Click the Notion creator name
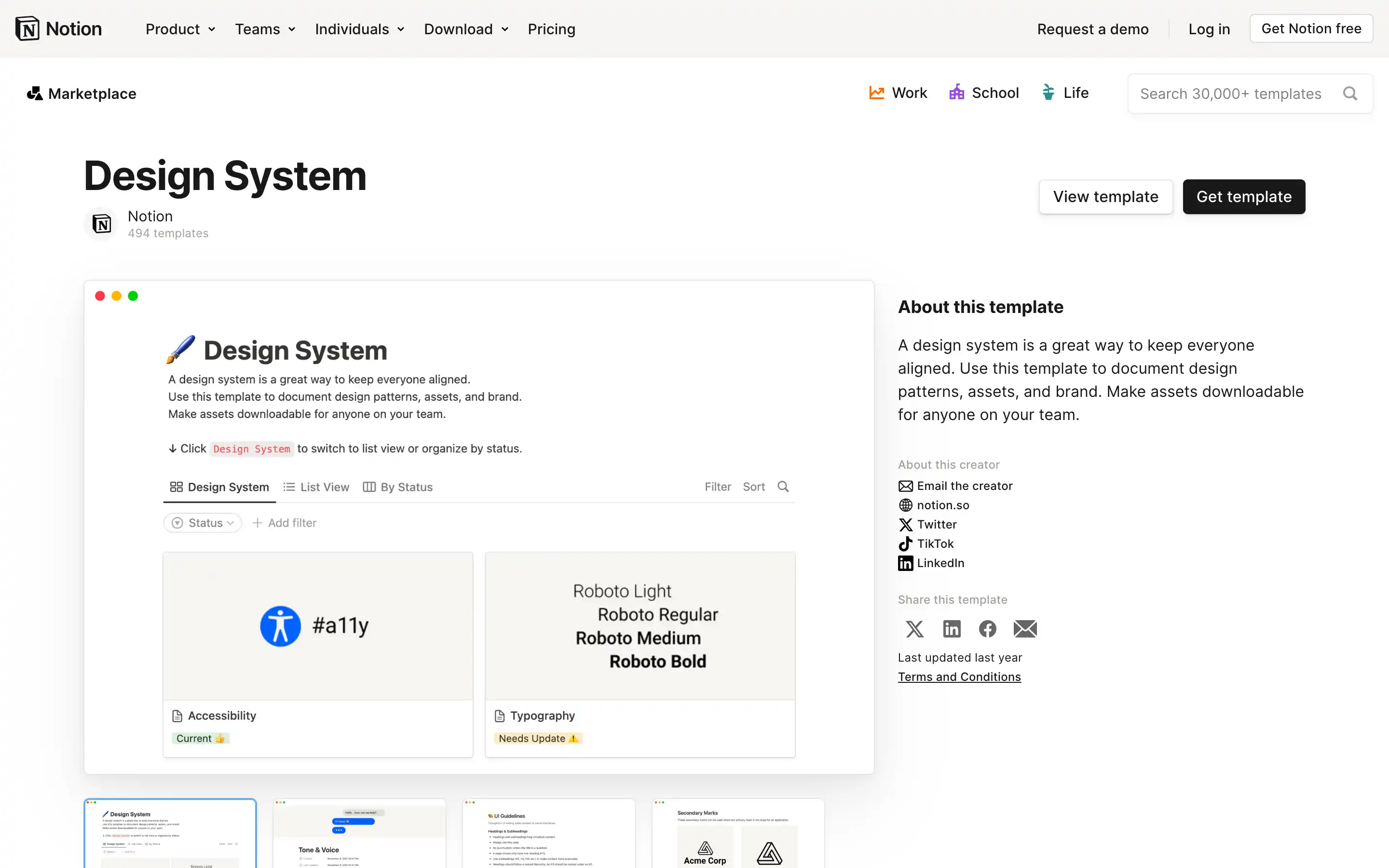The height and width of the screenshot is (868, 1389). [x=150, y=217]
